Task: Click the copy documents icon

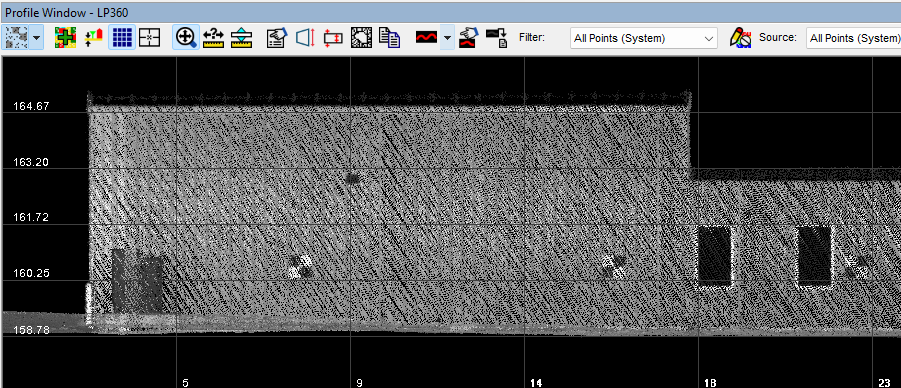Action: (390, 37)
